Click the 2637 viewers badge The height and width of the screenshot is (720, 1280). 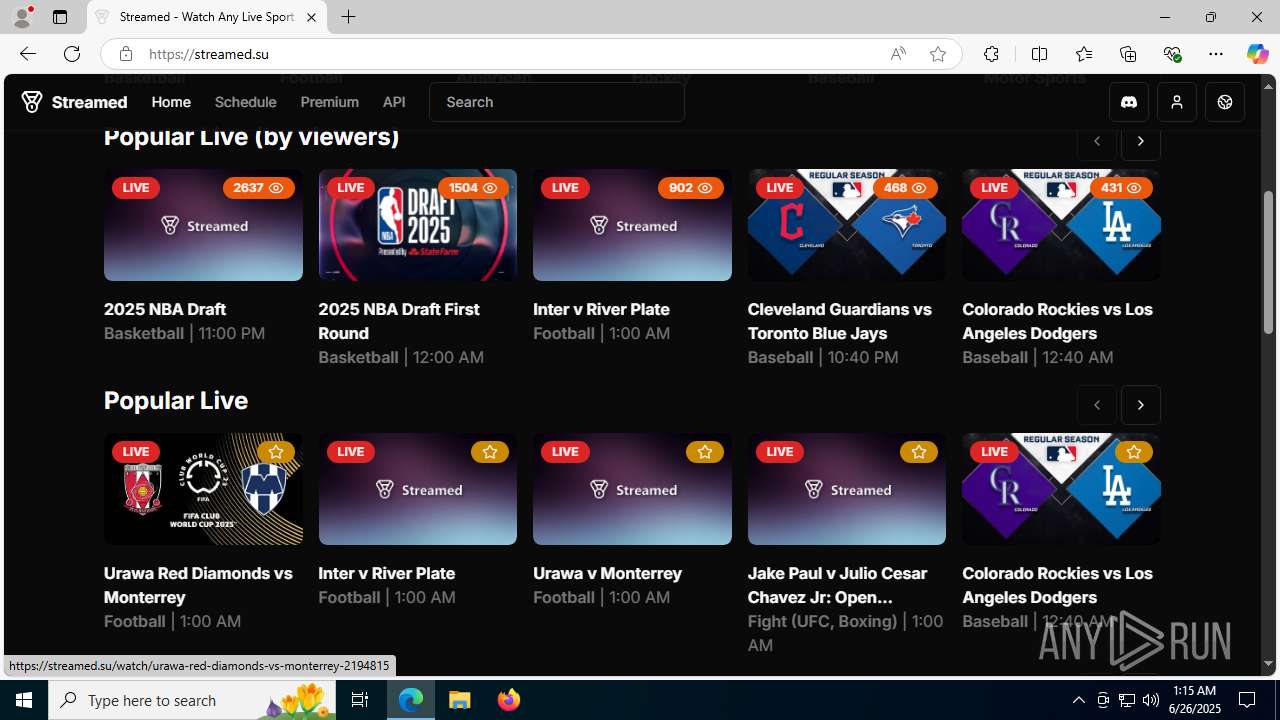pos(259,188)
